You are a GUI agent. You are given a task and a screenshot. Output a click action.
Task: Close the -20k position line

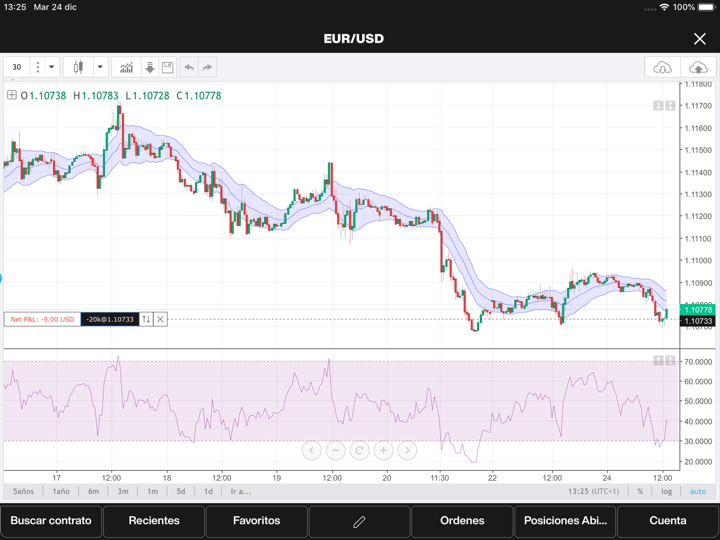point(160,319)
